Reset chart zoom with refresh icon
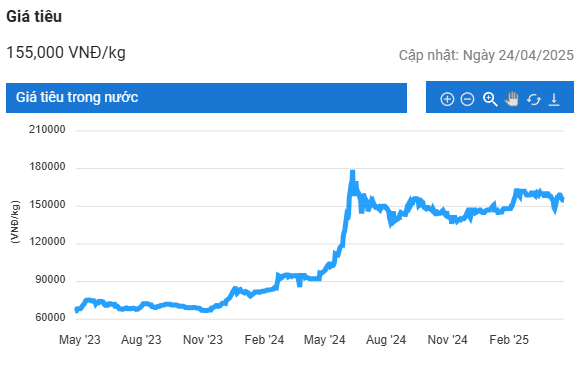The height and width of the screenshot is (365, 586). pos(534,99)
